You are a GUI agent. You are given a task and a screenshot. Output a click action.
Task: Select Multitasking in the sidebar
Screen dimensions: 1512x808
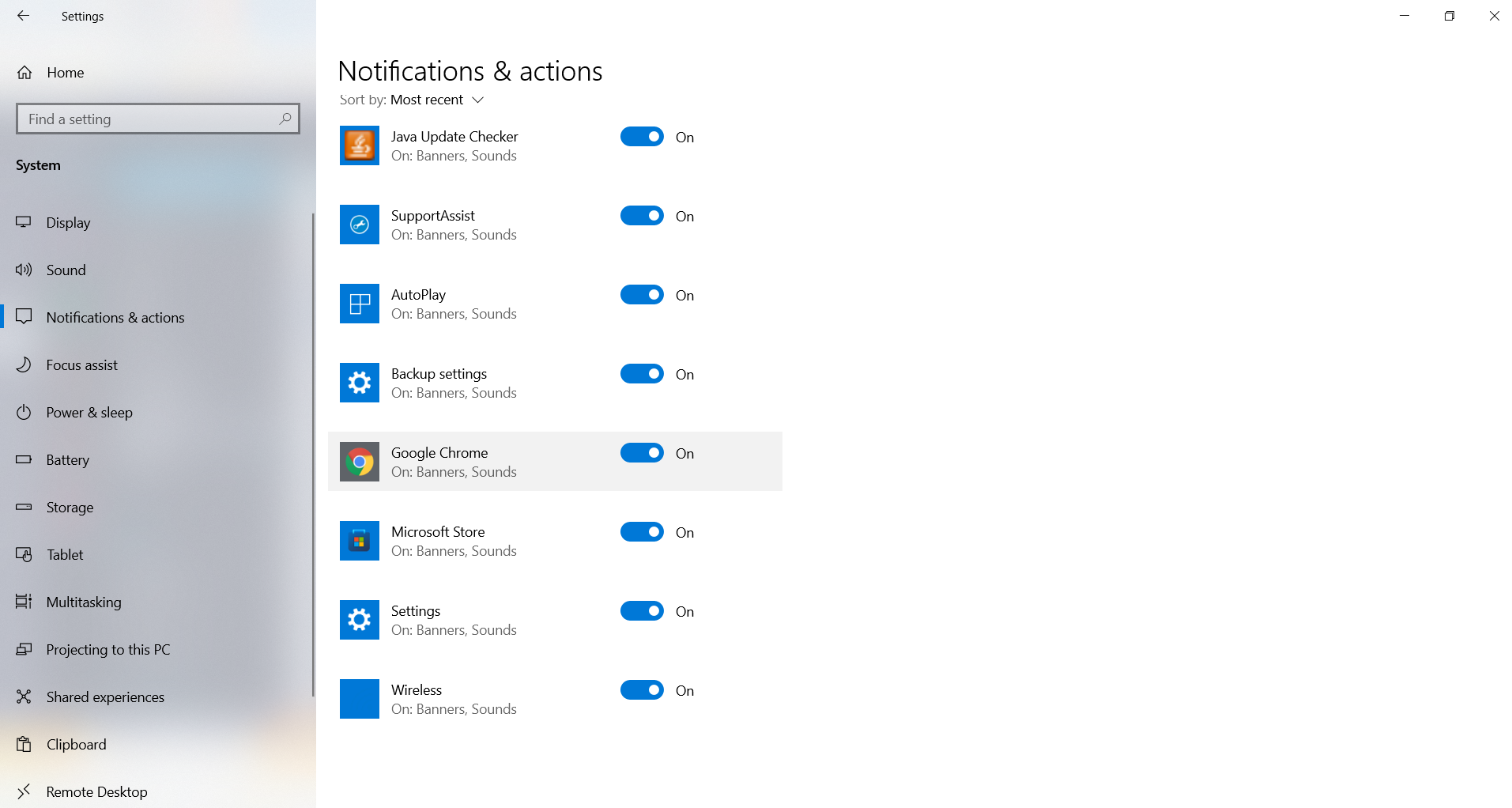click(x=158, y=602)
